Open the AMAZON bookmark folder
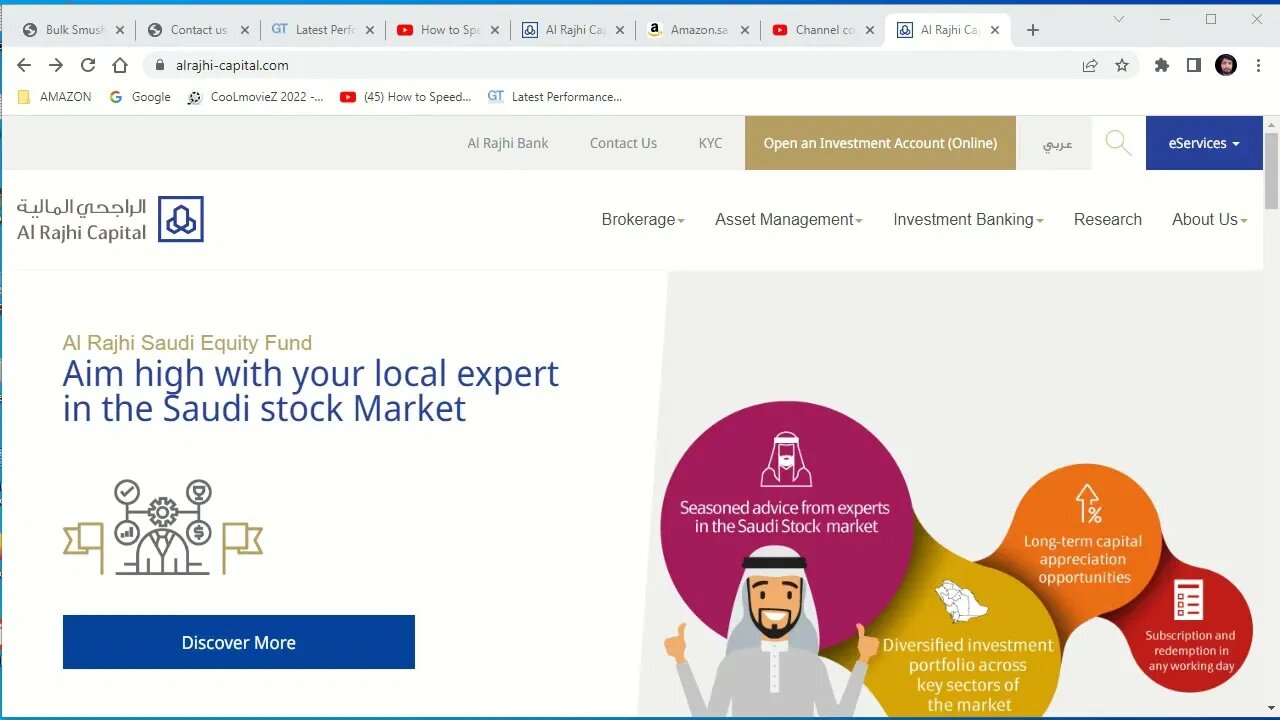The height and width of the screenshot is (720, 1280). click(55, 97)
